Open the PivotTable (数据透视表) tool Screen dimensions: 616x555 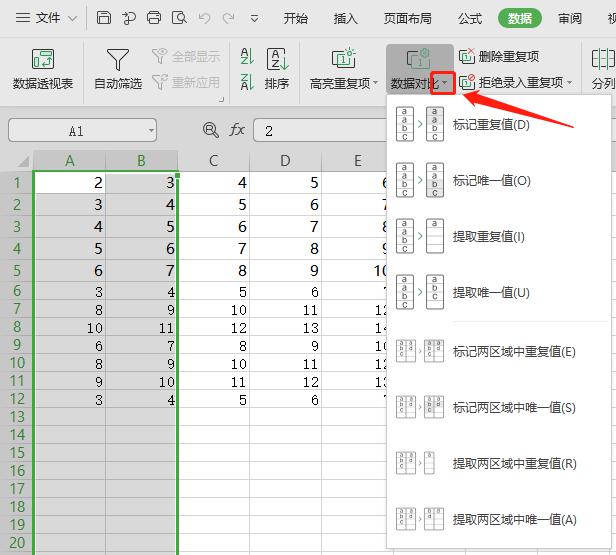tap(43, 68)
